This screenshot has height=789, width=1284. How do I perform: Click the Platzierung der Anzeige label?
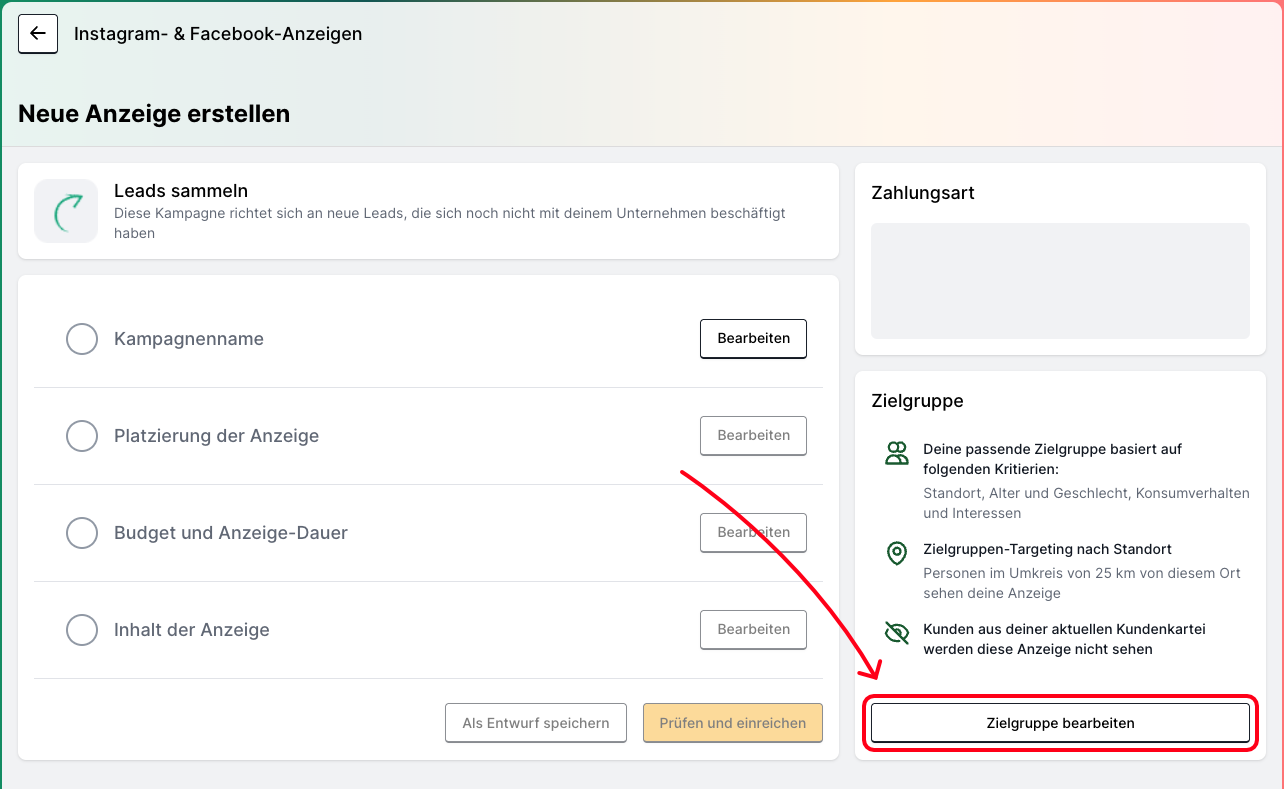pyautogui.click(x=217, y=436)
